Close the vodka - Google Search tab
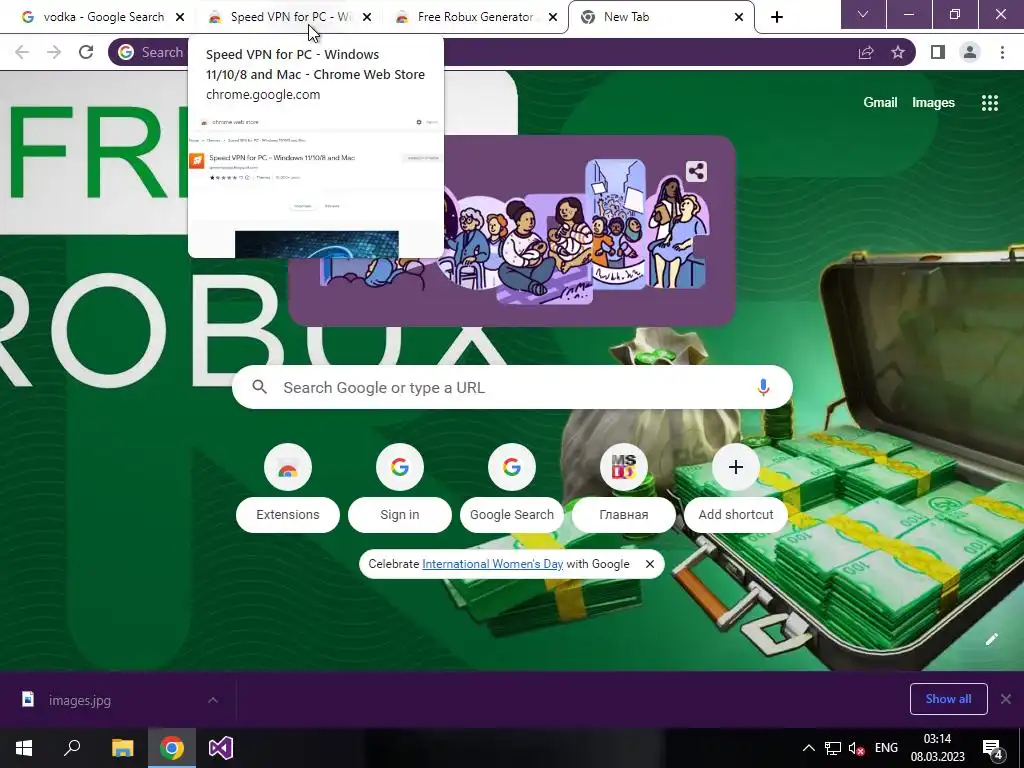The image size is (1024, 768). click(180, 17)
